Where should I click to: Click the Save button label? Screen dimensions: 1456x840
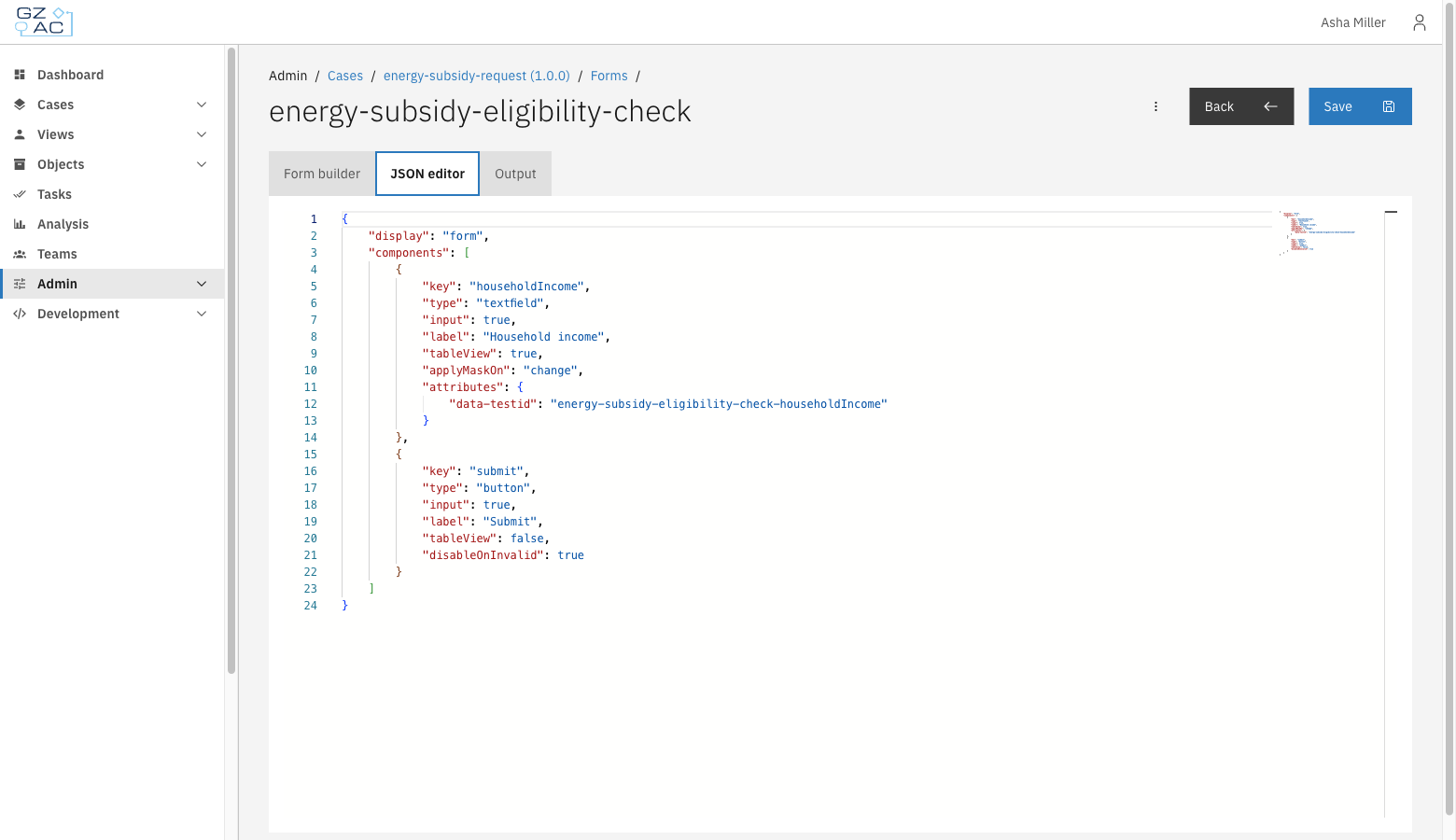(x=1337, y=106)
